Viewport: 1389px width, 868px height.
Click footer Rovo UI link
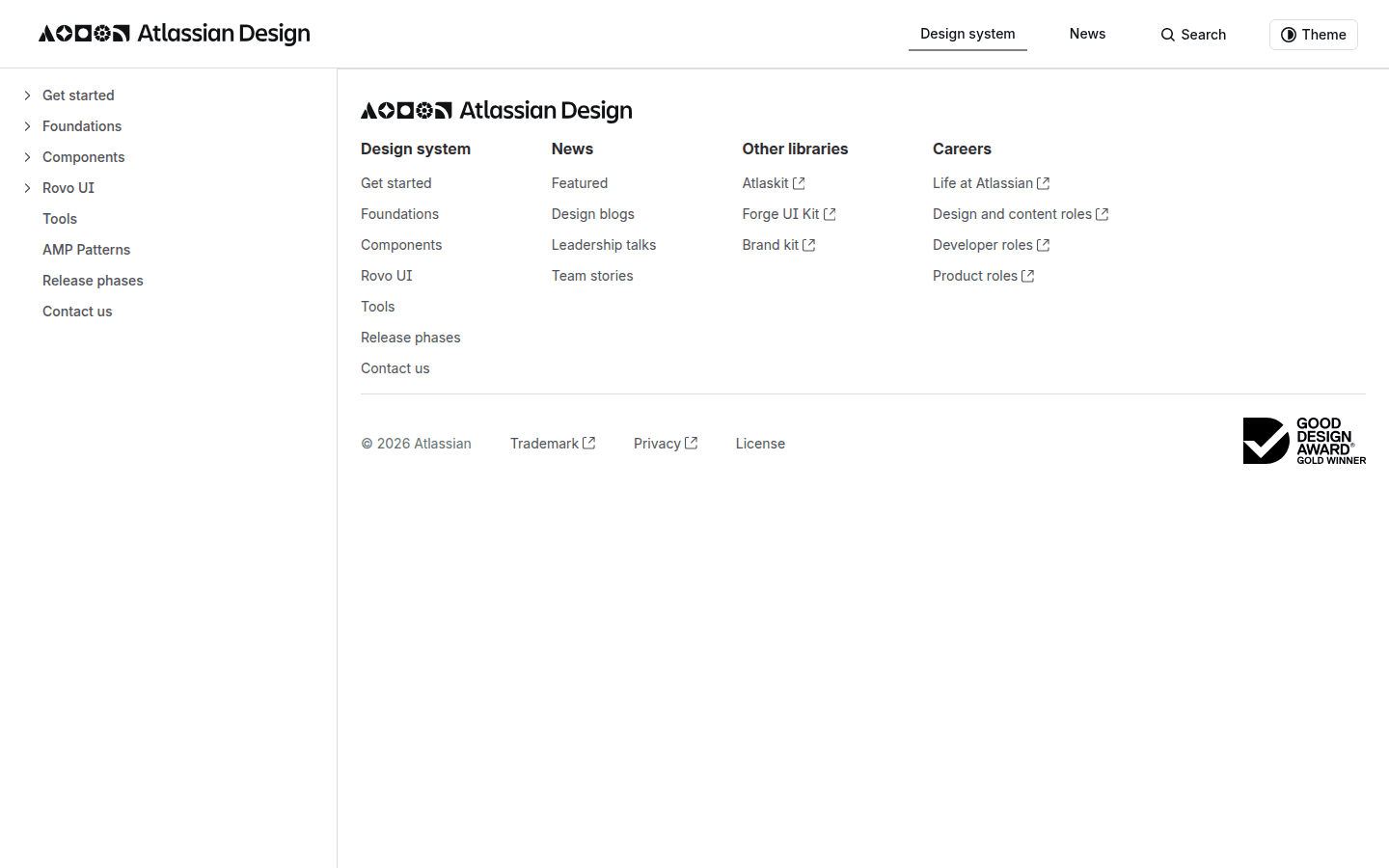387,276
